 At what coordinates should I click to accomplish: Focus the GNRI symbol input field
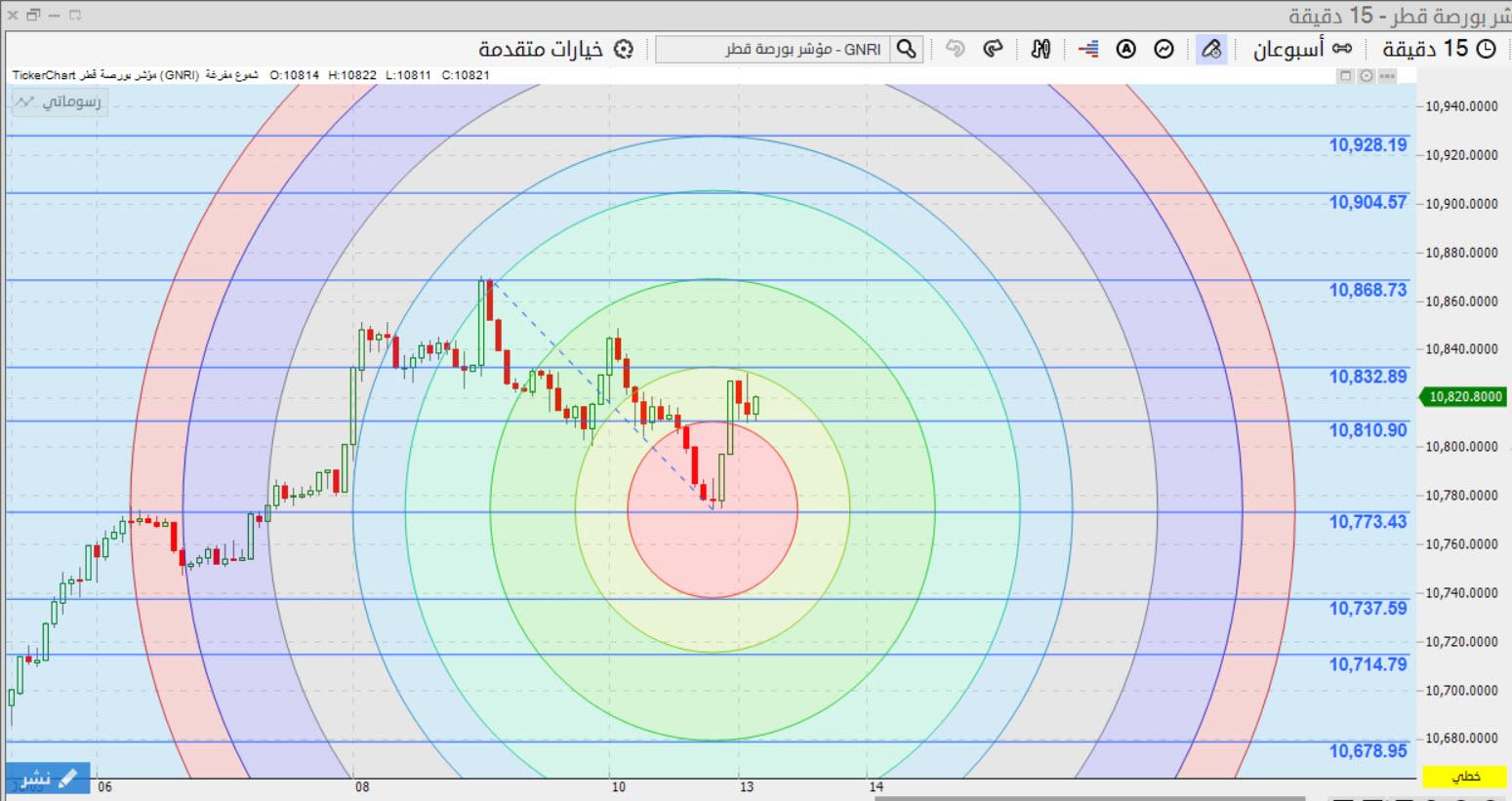click(x=772, y=49)
